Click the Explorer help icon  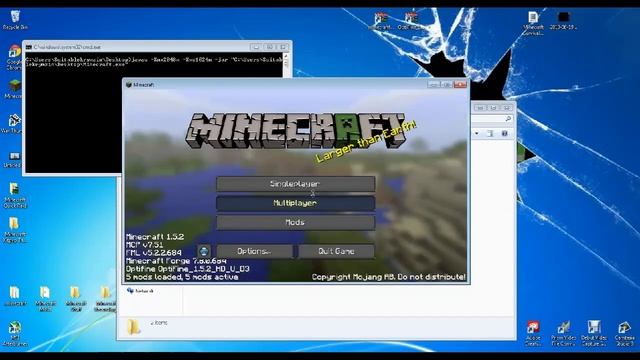pos(504,133)
